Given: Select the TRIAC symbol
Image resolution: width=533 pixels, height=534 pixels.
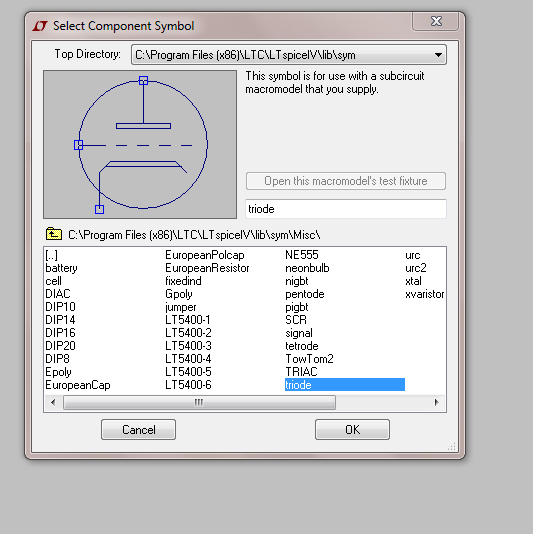Looking at the screenshot, I should 301,372.
